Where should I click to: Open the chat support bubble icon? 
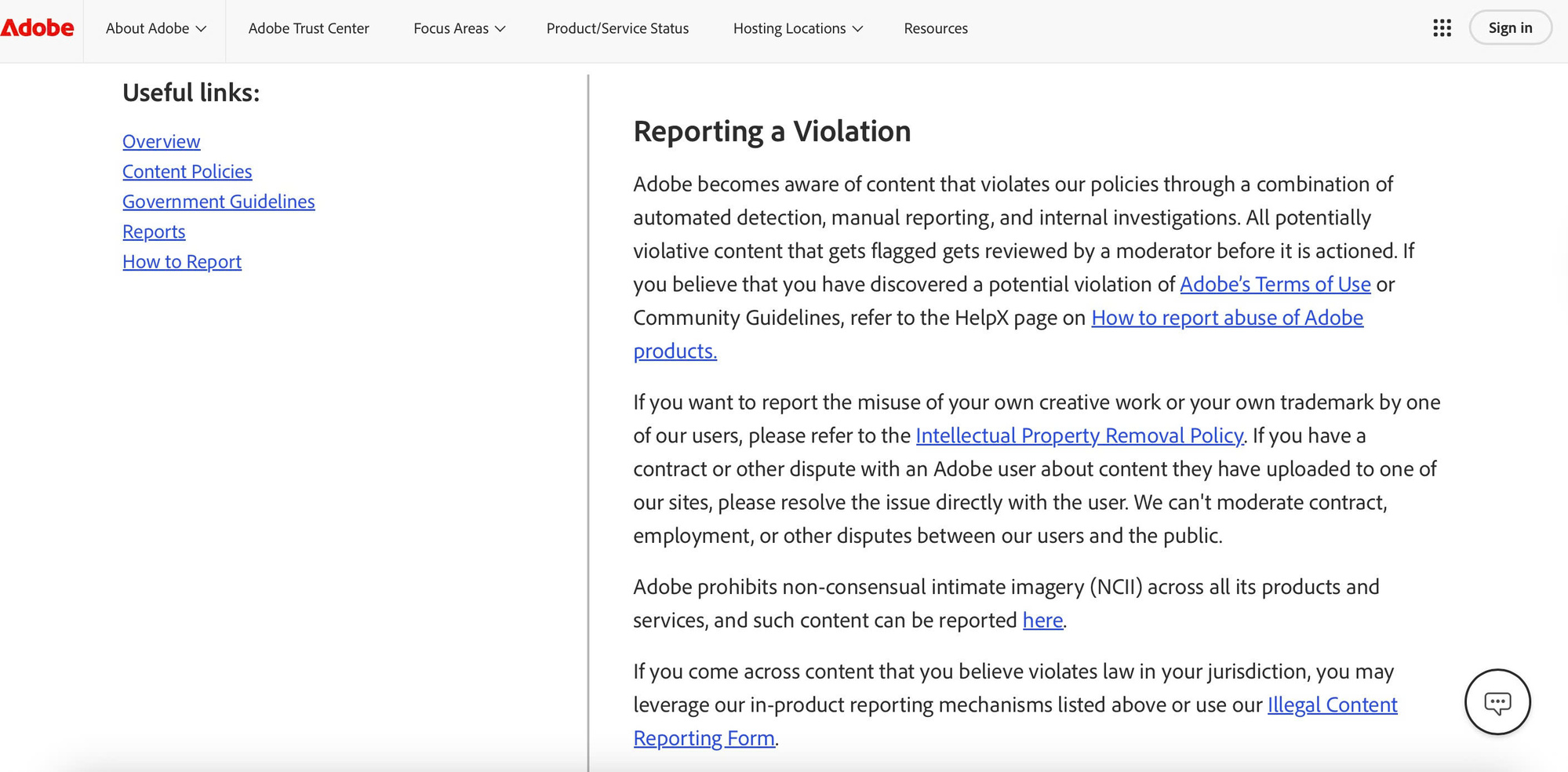(x=1497, y=702)
